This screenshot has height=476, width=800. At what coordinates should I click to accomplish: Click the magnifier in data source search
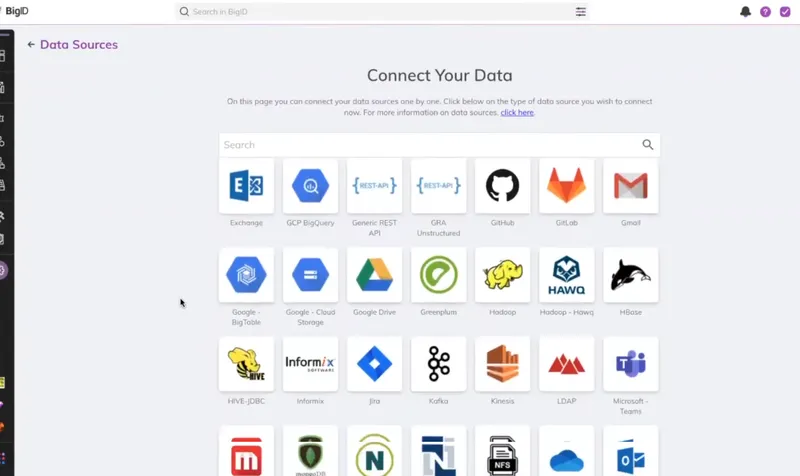point(647,145)
